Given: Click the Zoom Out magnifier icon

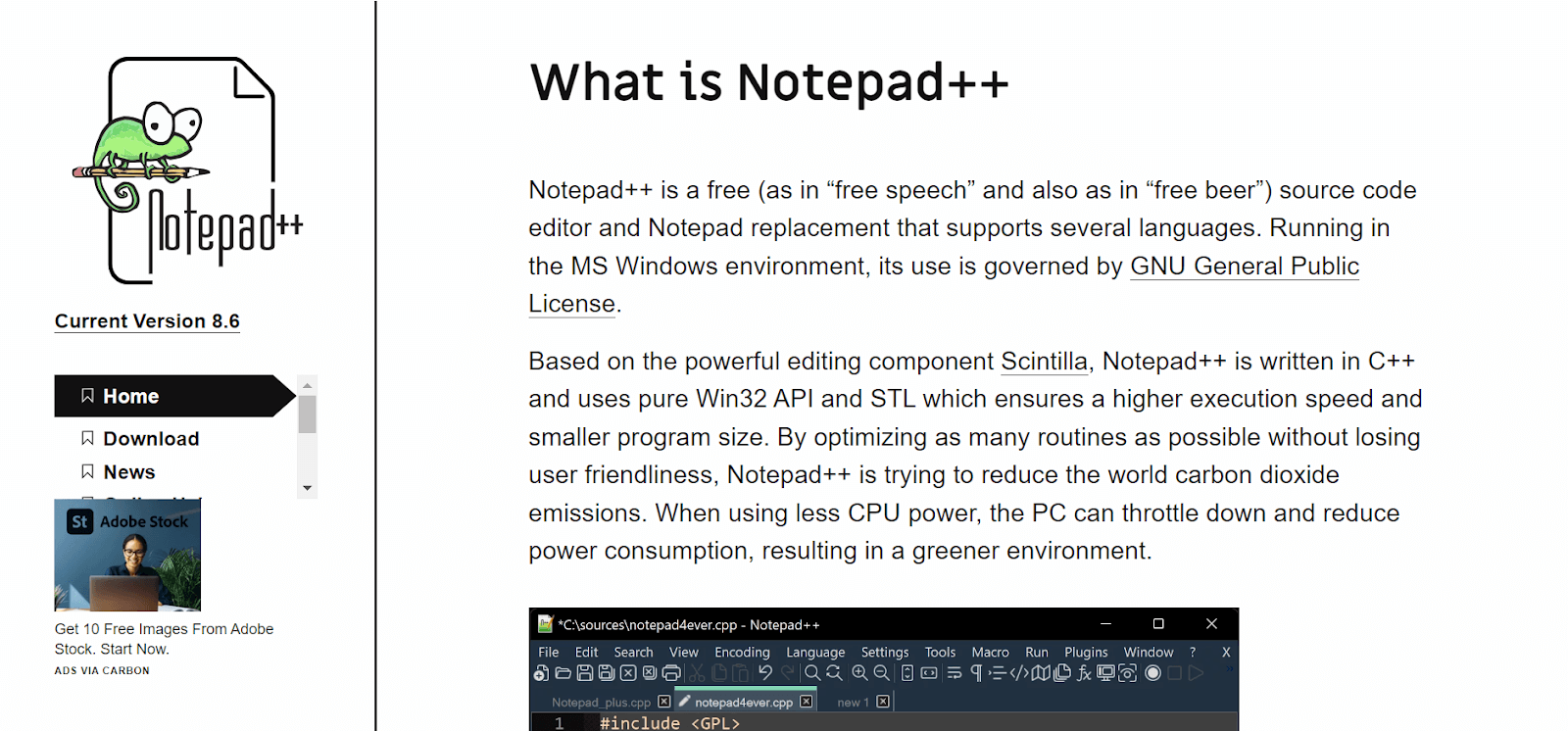Looking at the screenshot, I should pos(882,673).
